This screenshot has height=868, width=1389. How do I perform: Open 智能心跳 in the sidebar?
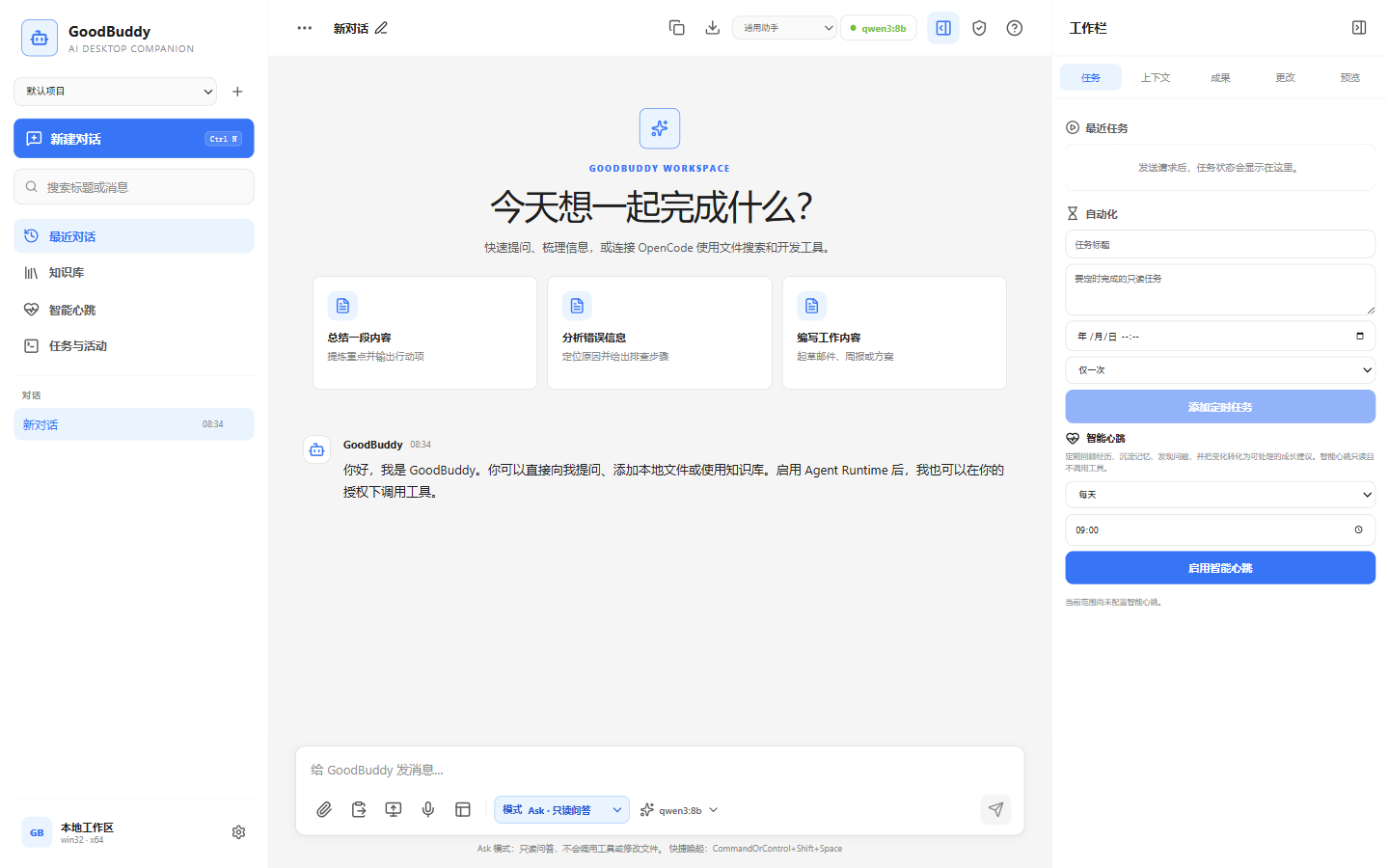click(134, 310)
